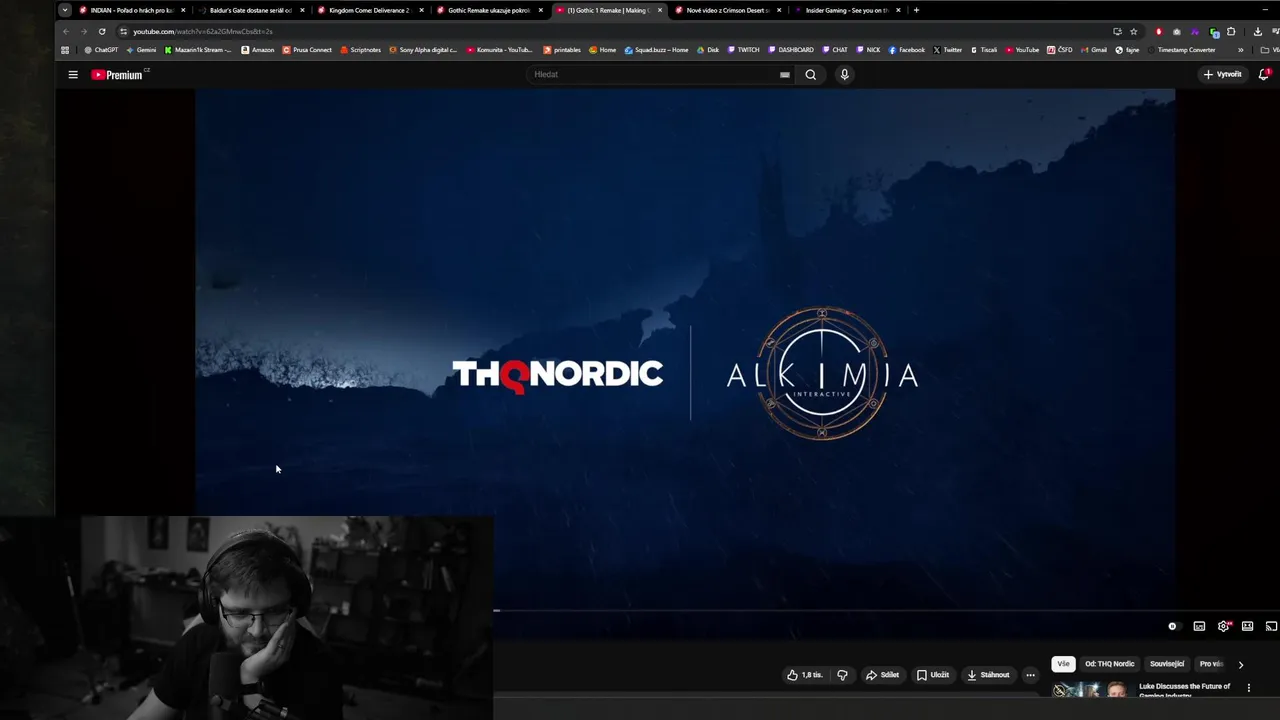Cast video to a TV device
The height and width of the screenshot is (720, 1280).
[1271, 626]
